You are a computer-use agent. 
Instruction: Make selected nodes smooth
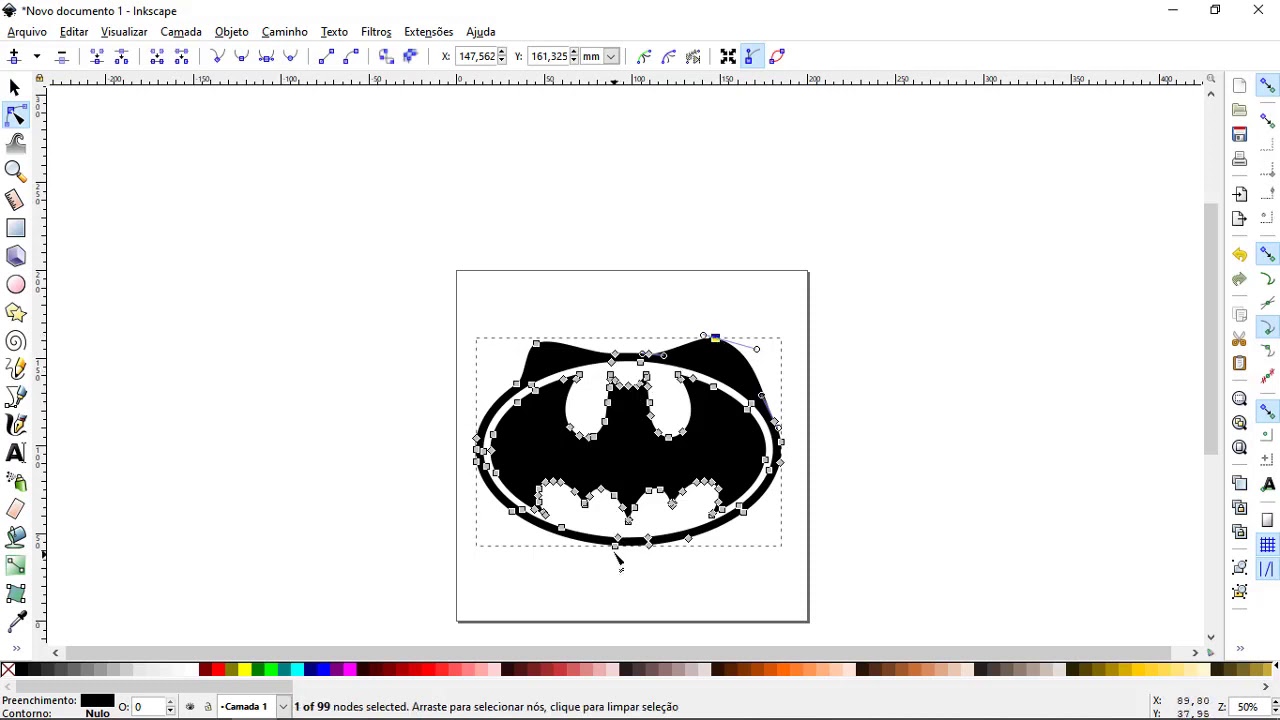[x=241, y=56]
